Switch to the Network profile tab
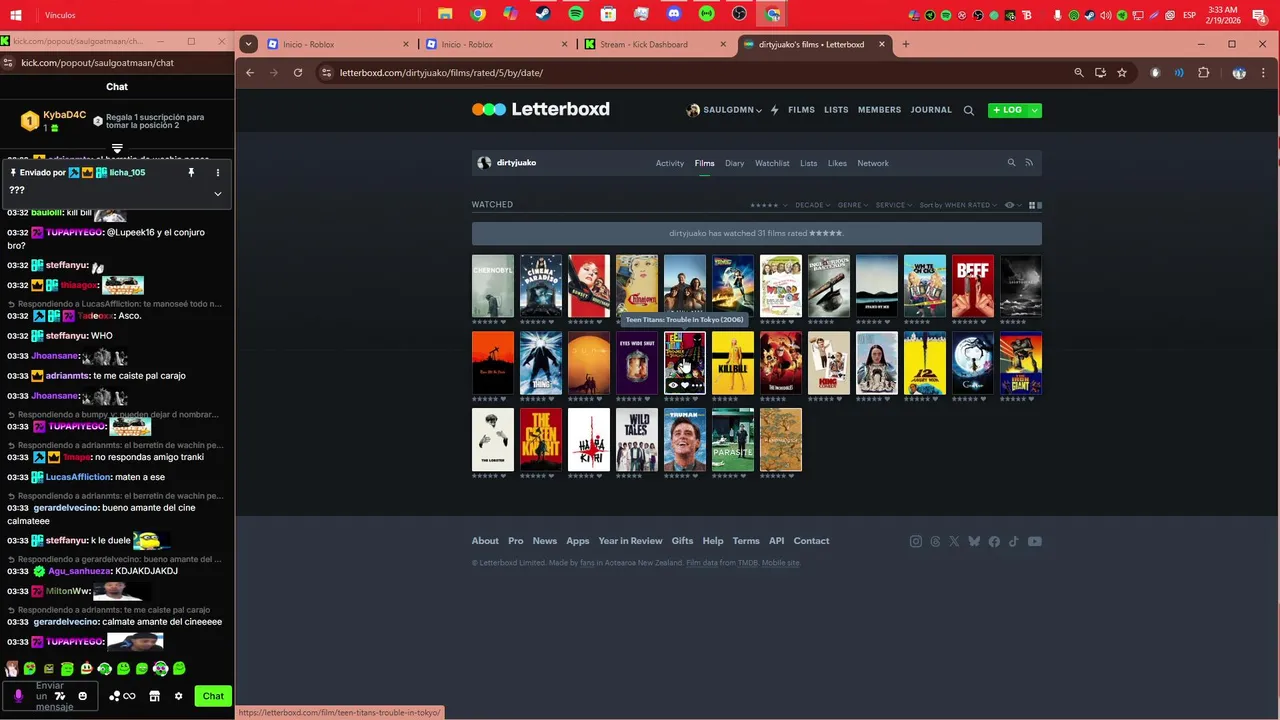This screenshot has width=1280, height=720. (873, 163)
